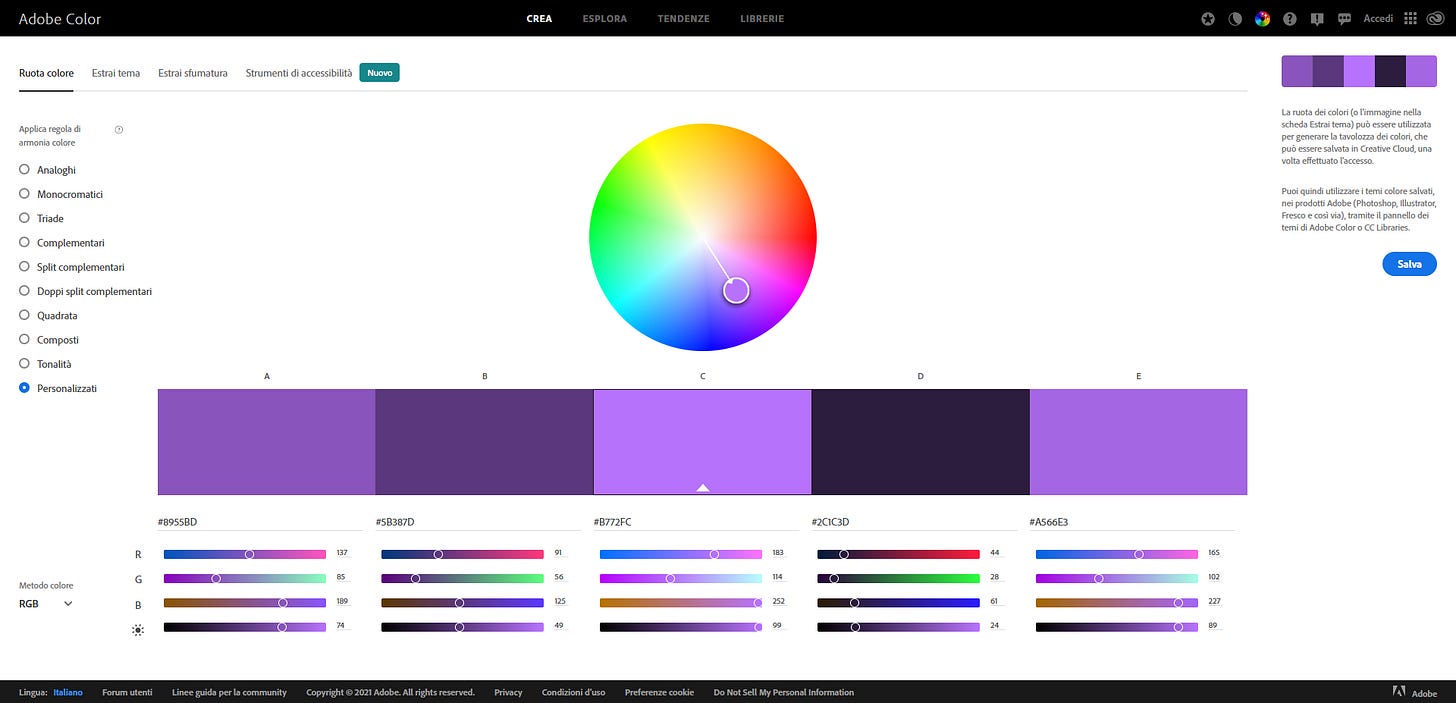
Task: Select the Split complementari rule
Action: pos(24,267)
